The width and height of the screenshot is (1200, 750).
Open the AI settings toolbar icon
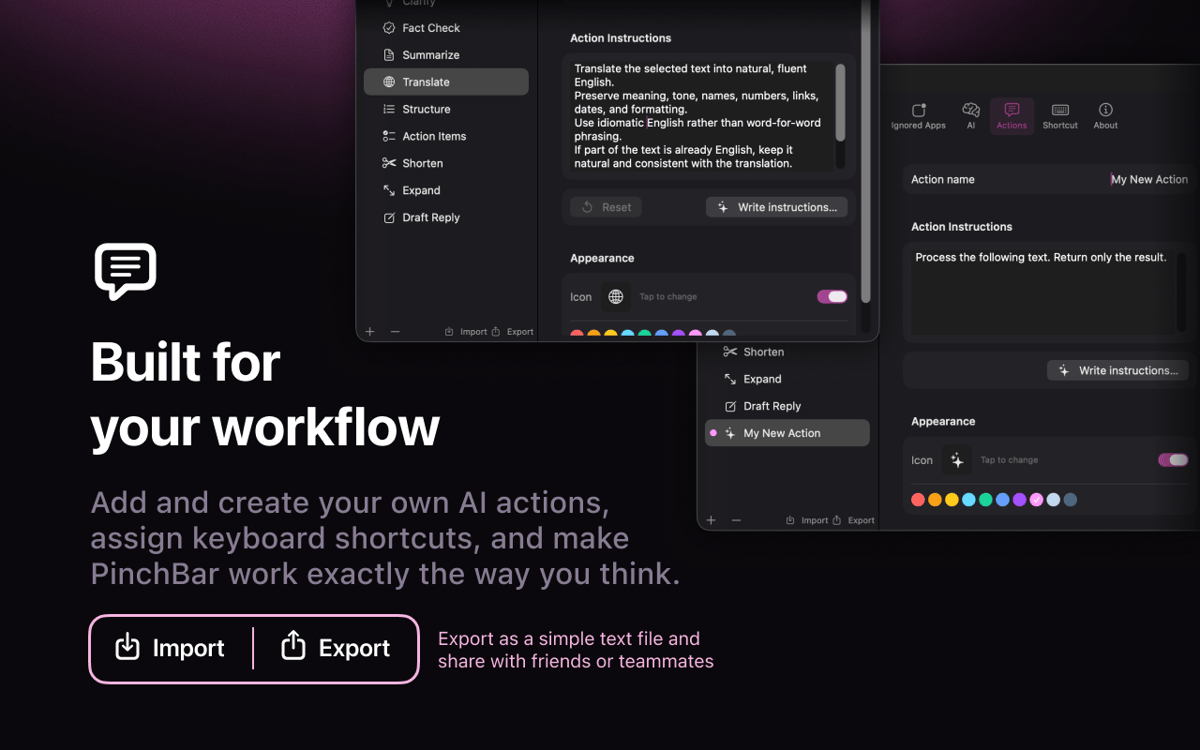pos(970,115)
